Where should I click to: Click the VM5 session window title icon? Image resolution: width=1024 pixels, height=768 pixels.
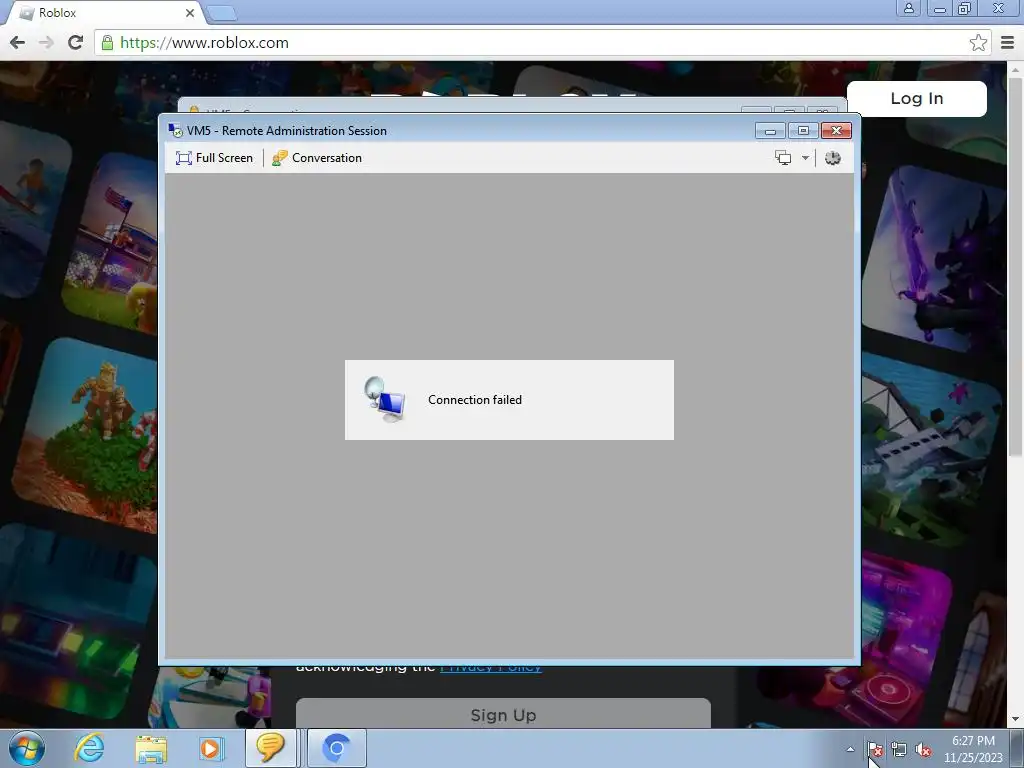pyautogui.click(x=175, y=131)
